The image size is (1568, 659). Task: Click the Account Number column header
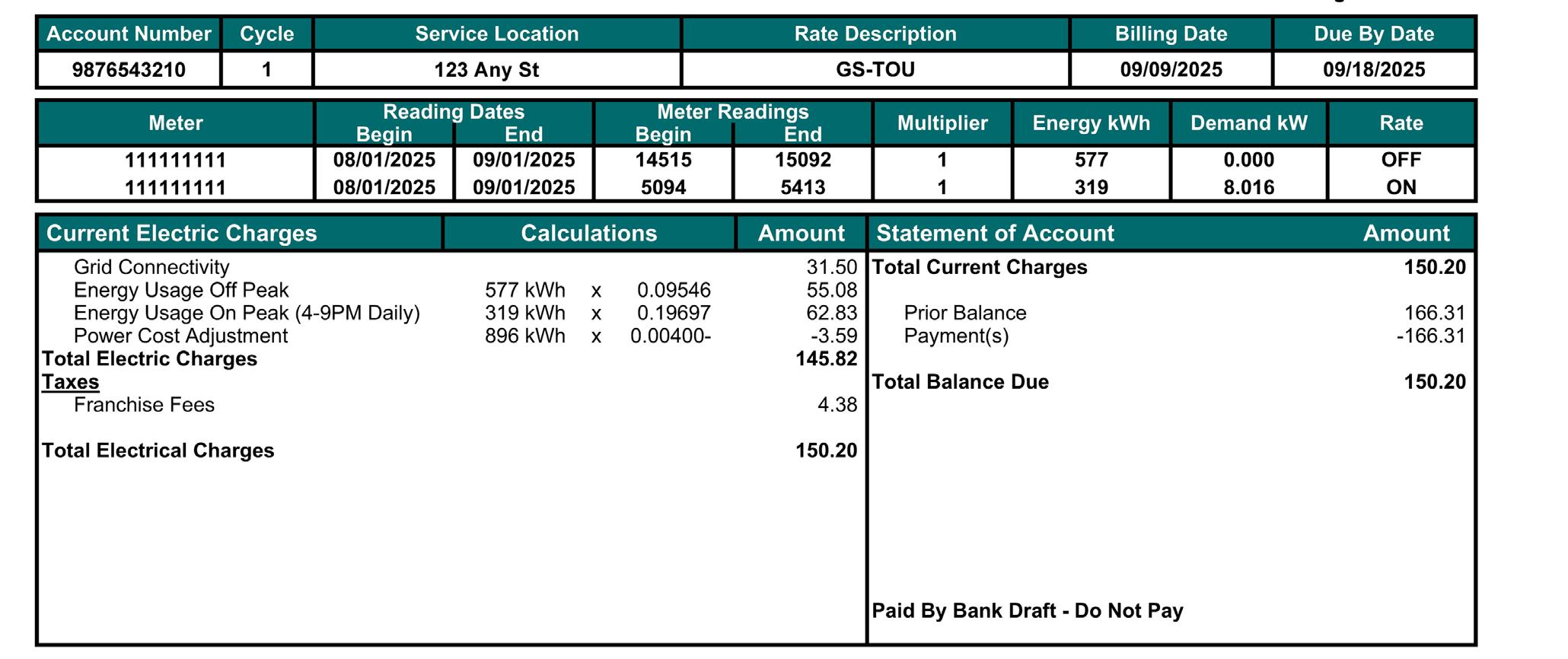(129, 34)
